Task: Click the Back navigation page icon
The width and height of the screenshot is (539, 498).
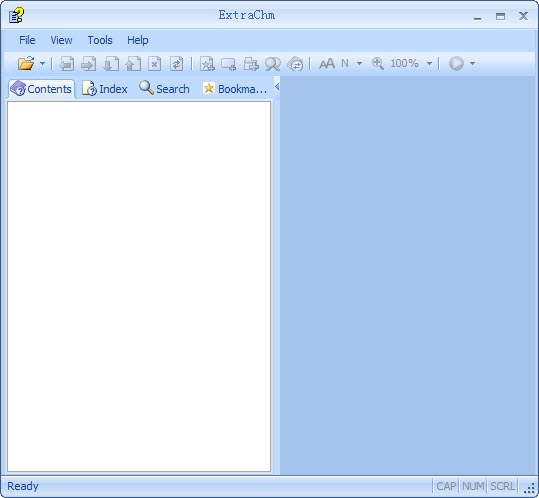Action: [x=66, y=64]
